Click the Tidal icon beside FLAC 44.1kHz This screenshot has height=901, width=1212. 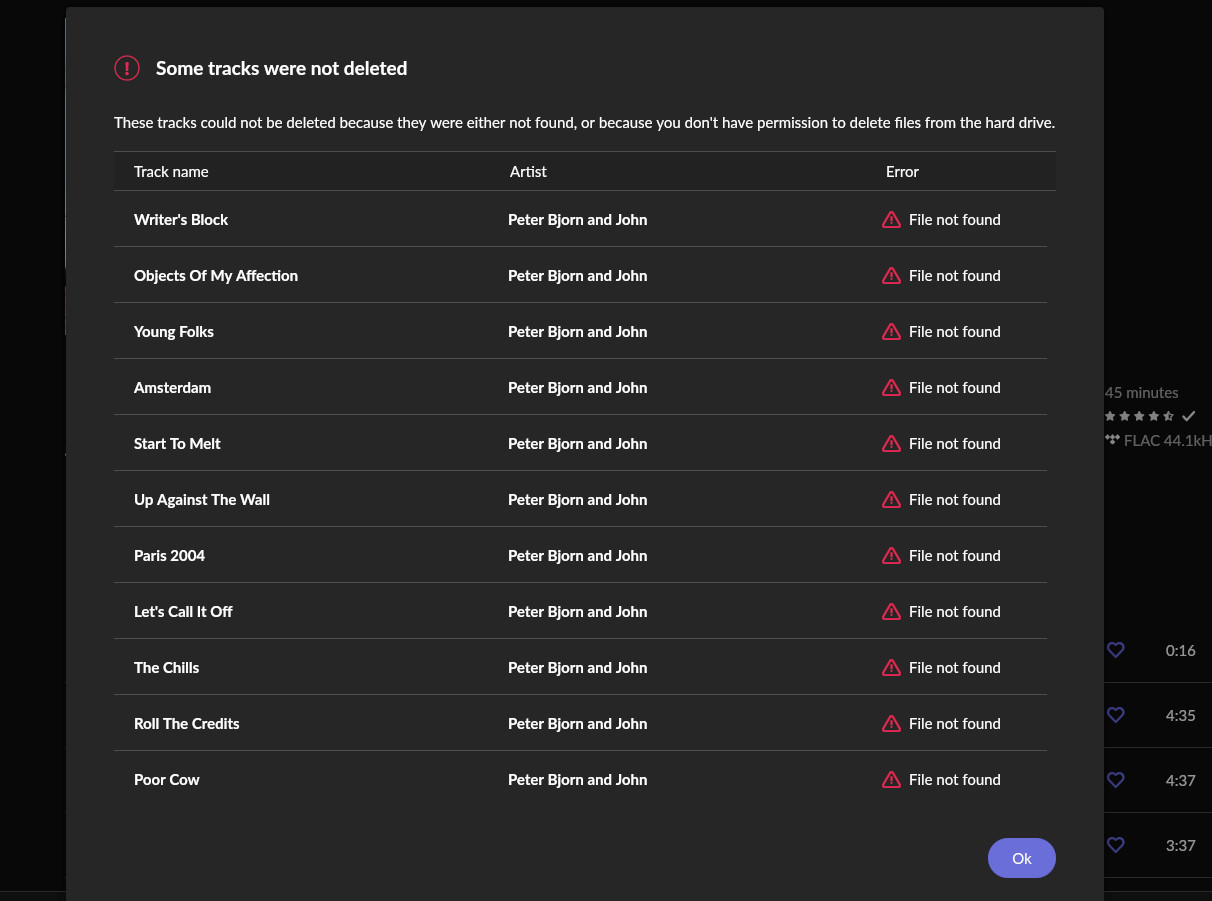(1113, 440)
